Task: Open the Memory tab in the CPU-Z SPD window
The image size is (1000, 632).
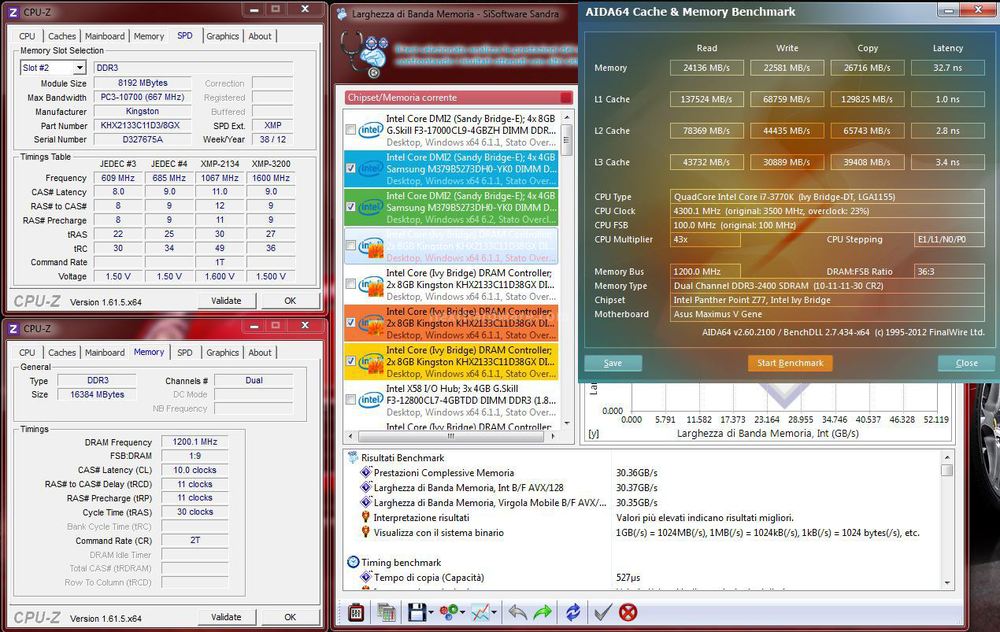Action: pyautogui.click(x=149, y=36)
